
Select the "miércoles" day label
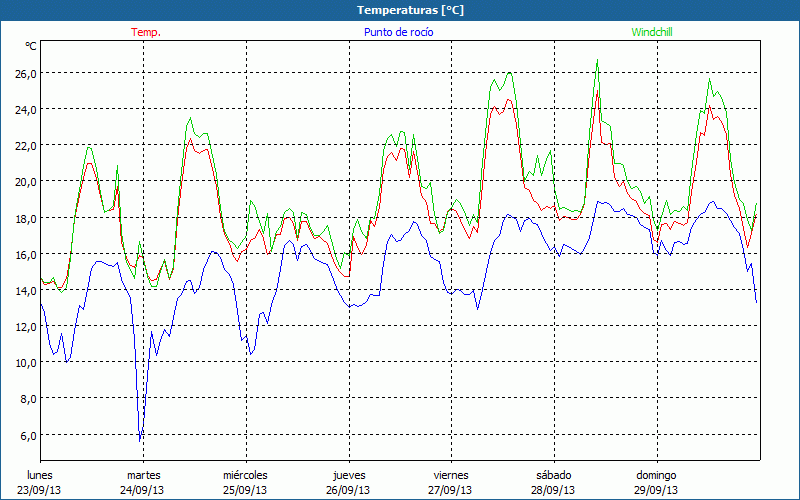(x=245, y=474)
